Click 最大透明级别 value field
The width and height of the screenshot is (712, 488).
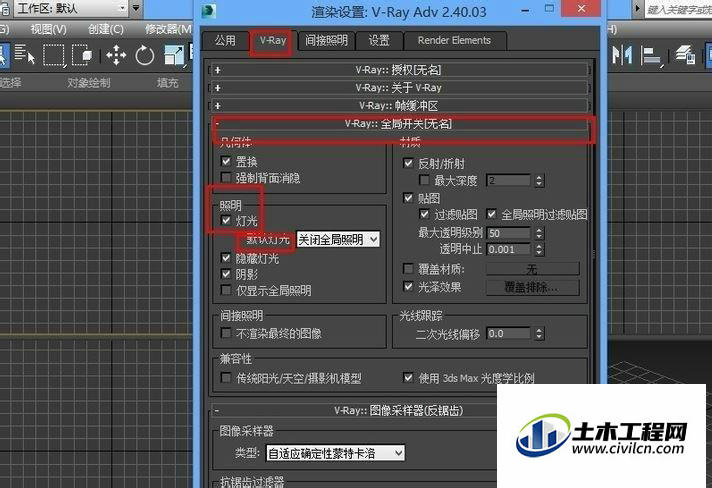coord(508,233)
